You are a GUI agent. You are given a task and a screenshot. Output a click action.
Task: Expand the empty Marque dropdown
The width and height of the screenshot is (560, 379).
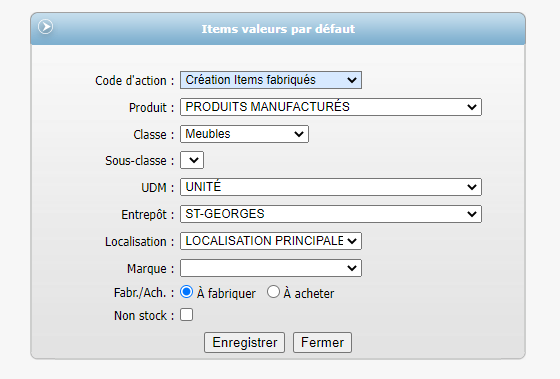(271, 268)
